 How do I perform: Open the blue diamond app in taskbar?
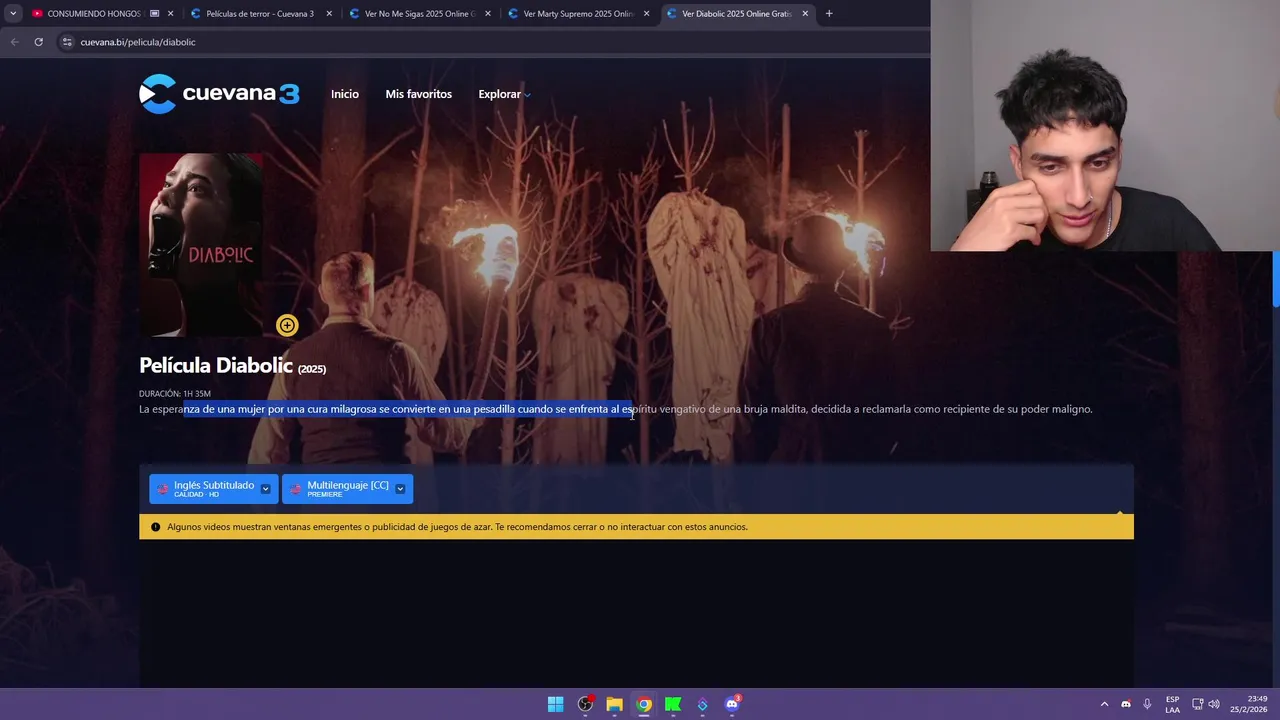(x=702, y=704)
